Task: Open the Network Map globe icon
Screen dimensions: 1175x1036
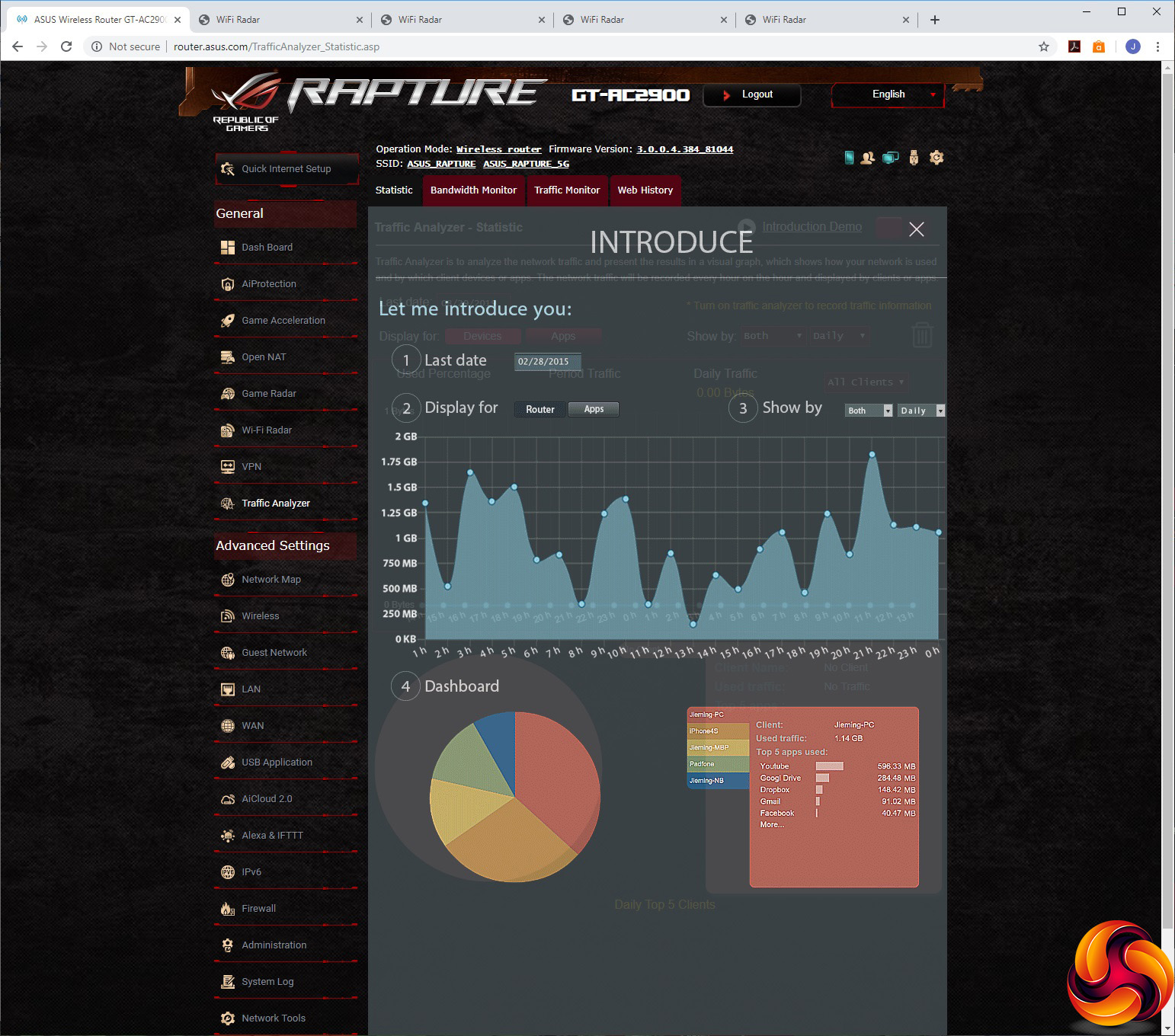Action: [x=227, y=580]
